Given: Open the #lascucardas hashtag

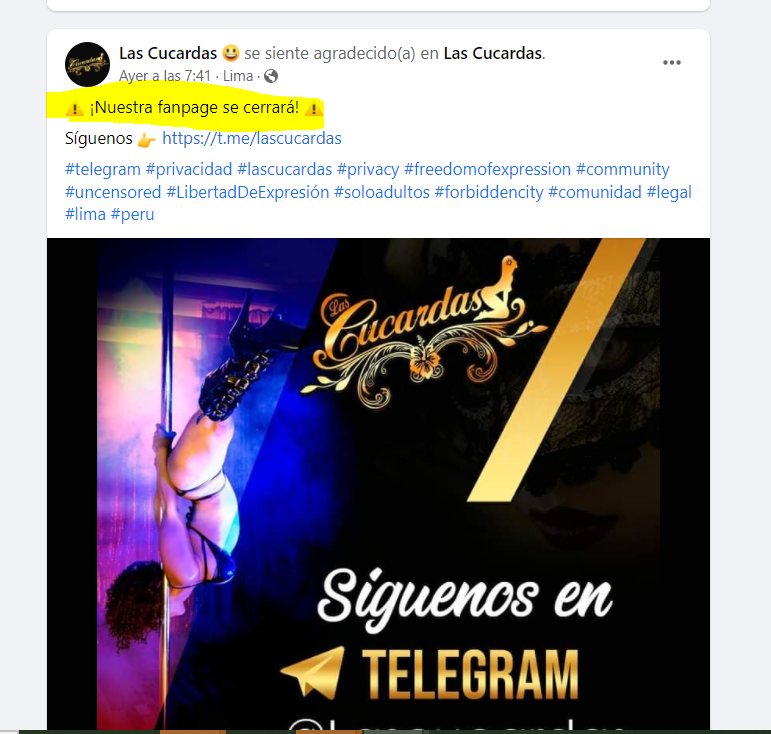Looking at the screenshot, I should point(285,169).
